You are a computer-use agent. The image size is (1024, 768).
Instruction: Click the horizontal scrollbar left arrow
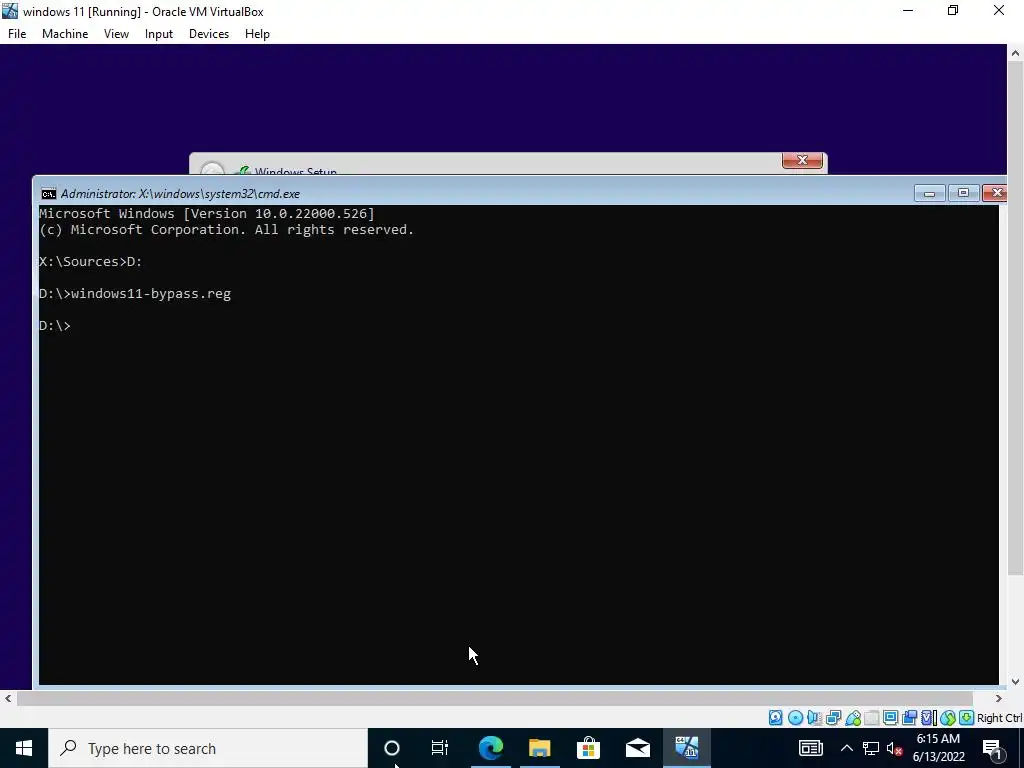8,699
